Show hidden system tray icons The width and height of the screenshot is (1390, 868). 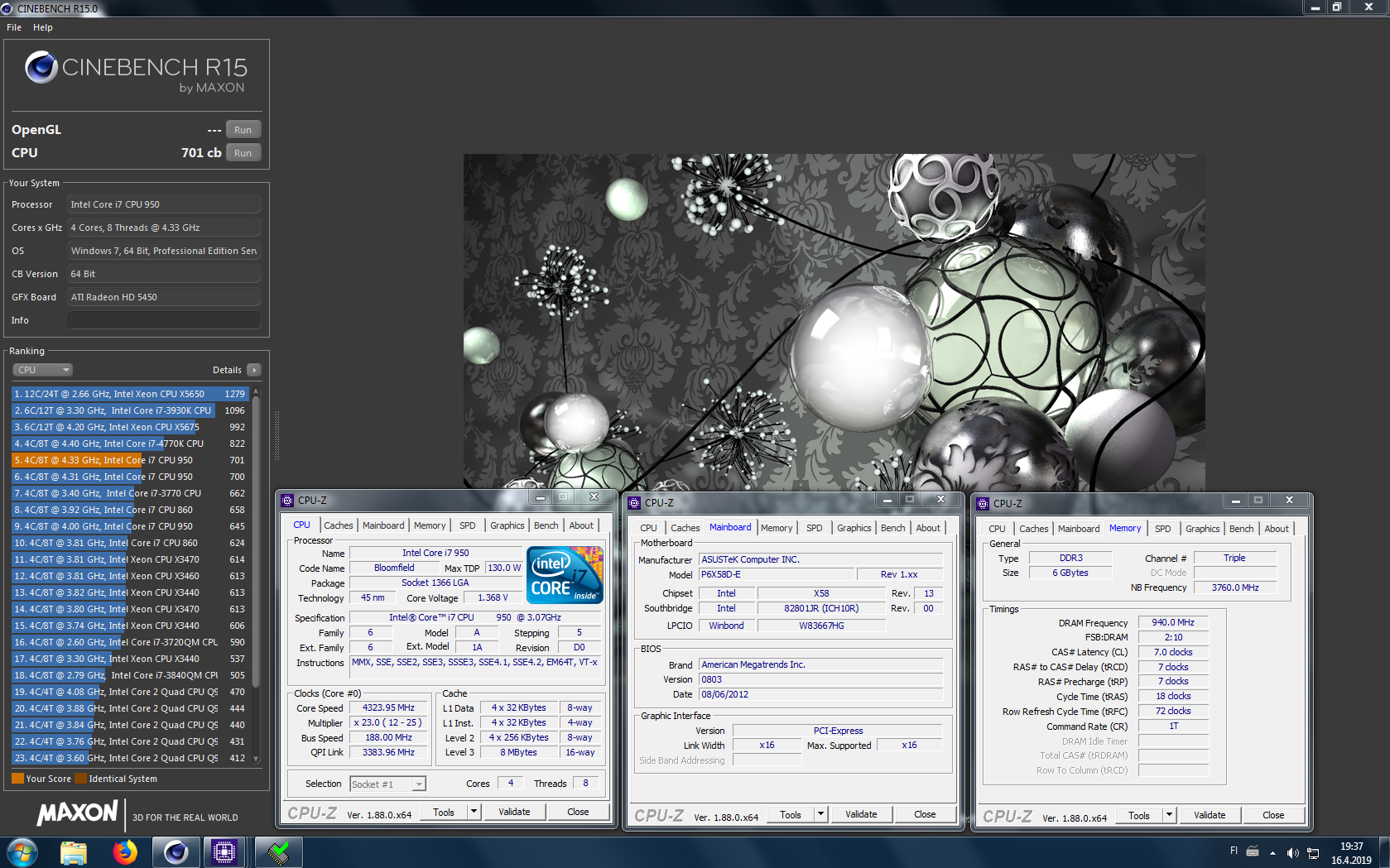pyautogui.click(x=1272, y=852)
